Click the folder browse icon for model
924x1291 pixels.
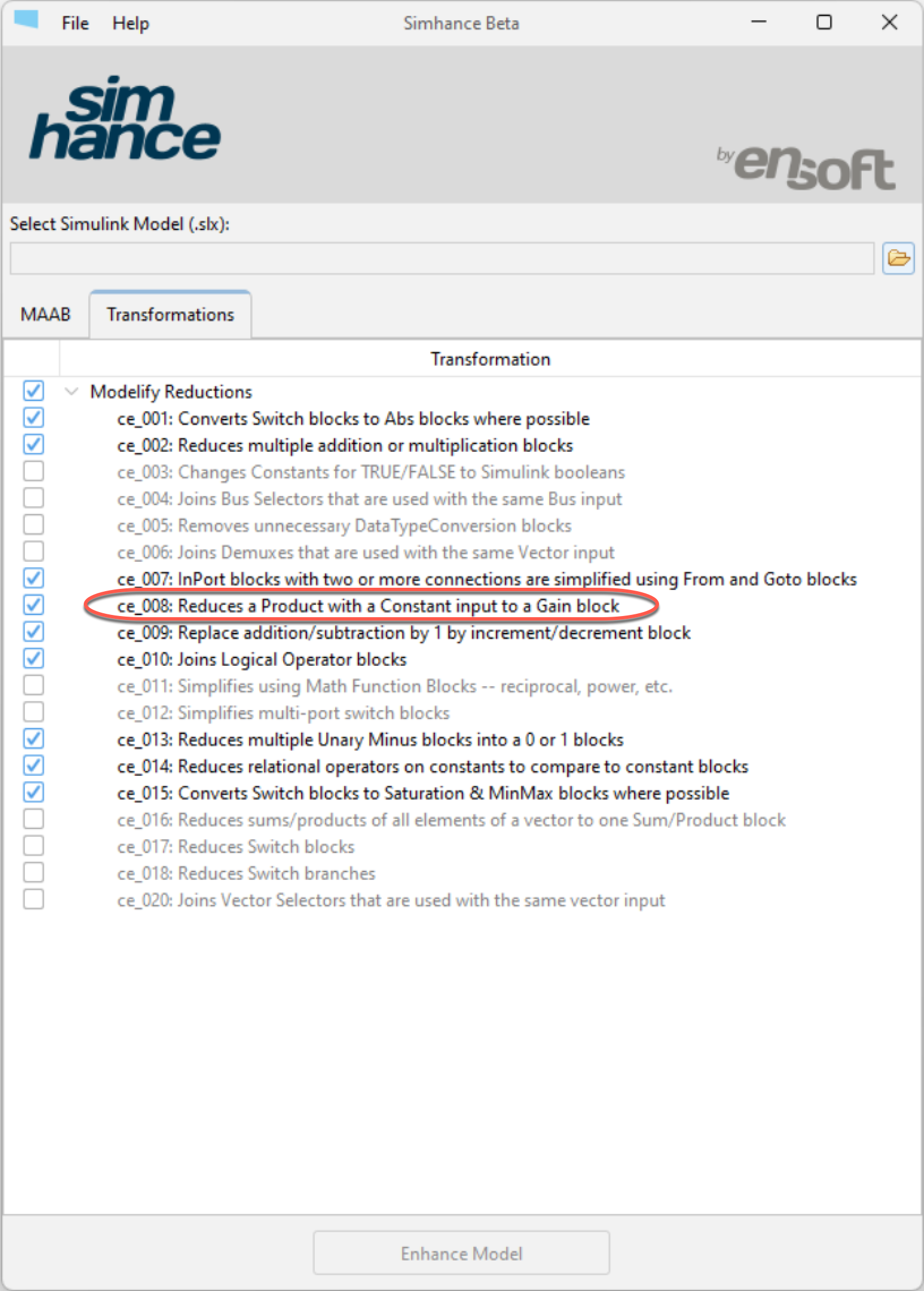(898, 258)
